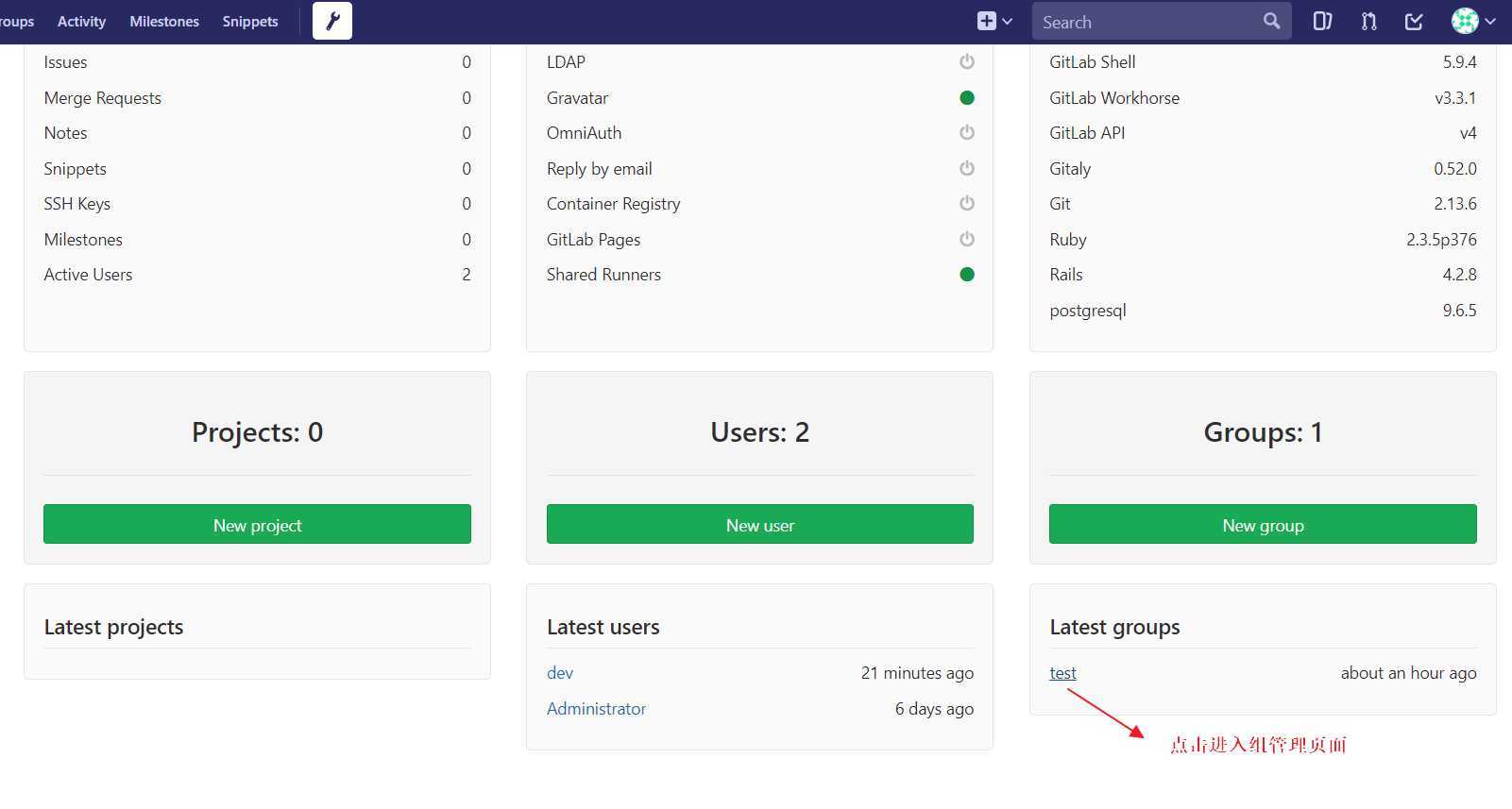This screenshot has height=809, width=1512.
Task: Open the Activity menu item
Action: coord(81,21)
